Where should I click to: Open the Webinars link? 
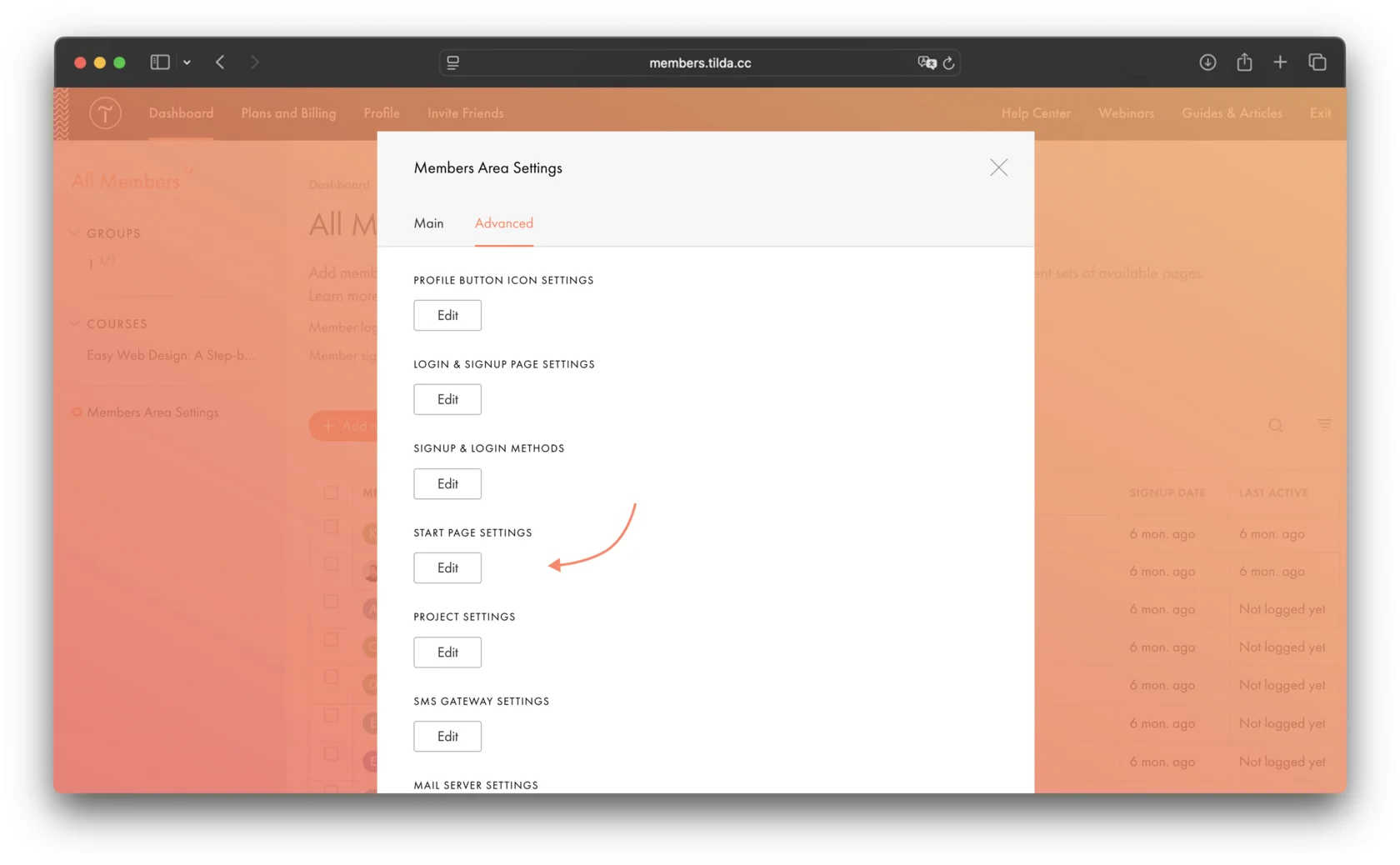(x=1126, y=112)
